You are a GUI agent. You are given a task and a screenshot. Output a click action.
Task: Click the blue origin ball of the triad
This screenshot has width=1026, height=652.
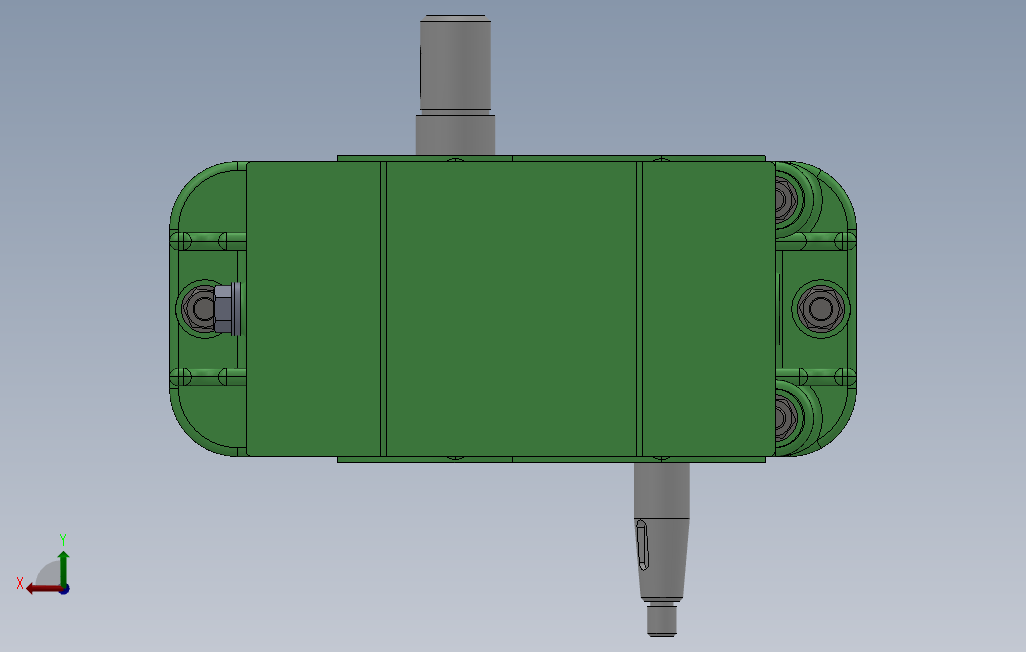pyautogui.click(x=65, y=590)
